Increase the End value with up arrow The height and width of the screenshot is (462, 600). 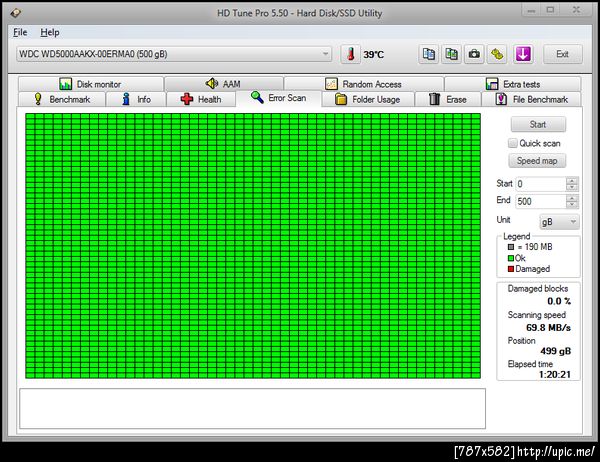click(572, 198)
